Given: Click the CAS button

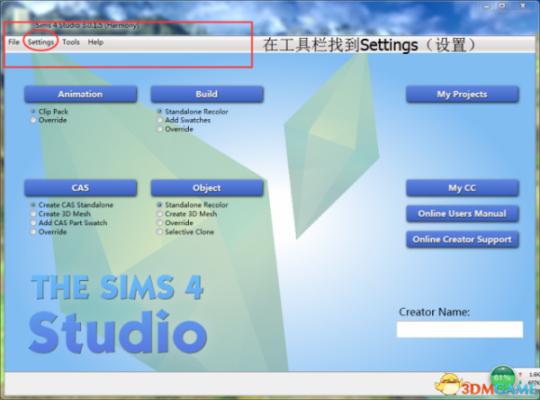Looking at the screenshot, I should pos(81,188).
